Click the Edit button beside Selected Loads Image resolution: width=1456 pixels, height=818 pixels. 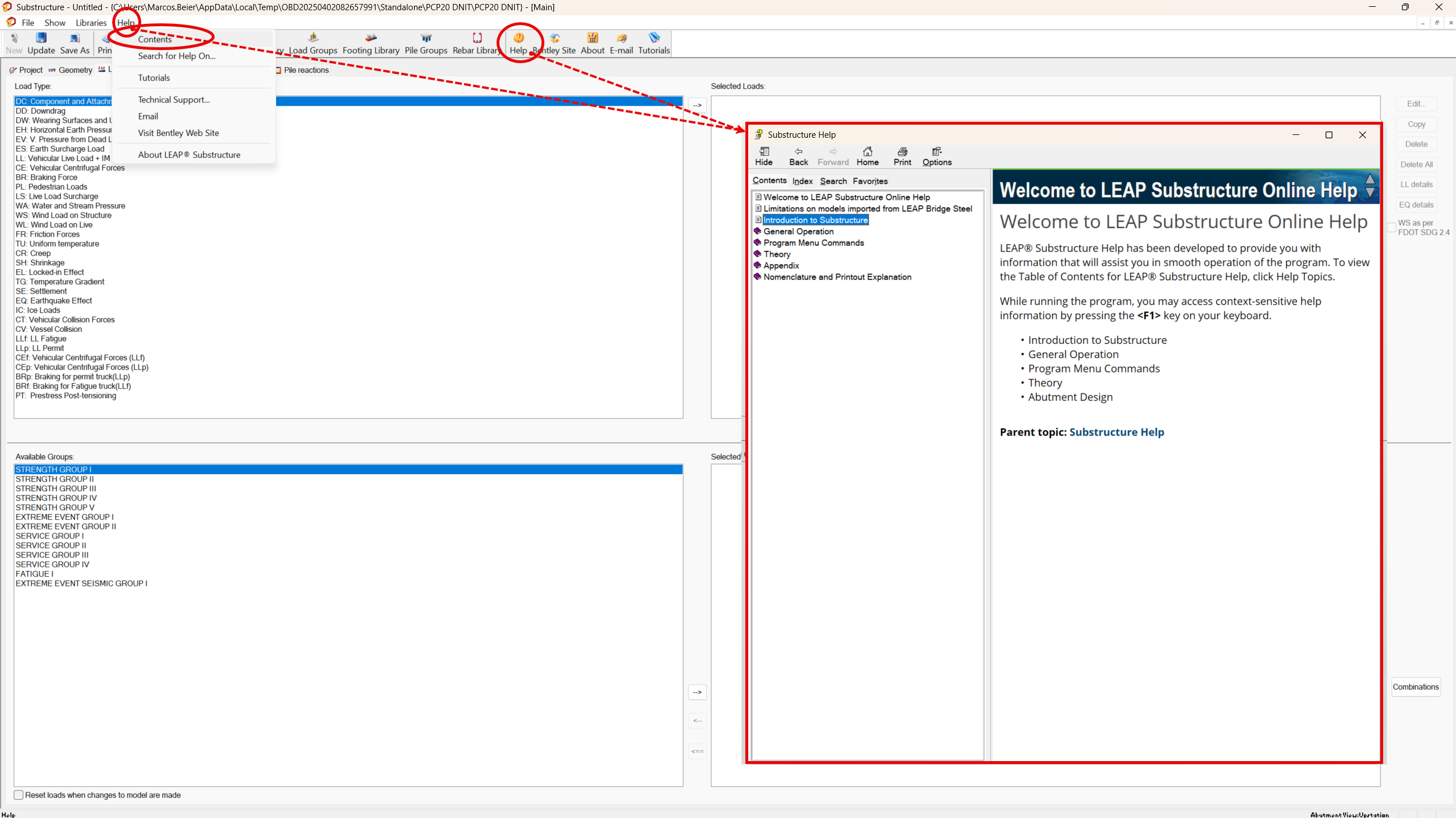(1416, 104)
